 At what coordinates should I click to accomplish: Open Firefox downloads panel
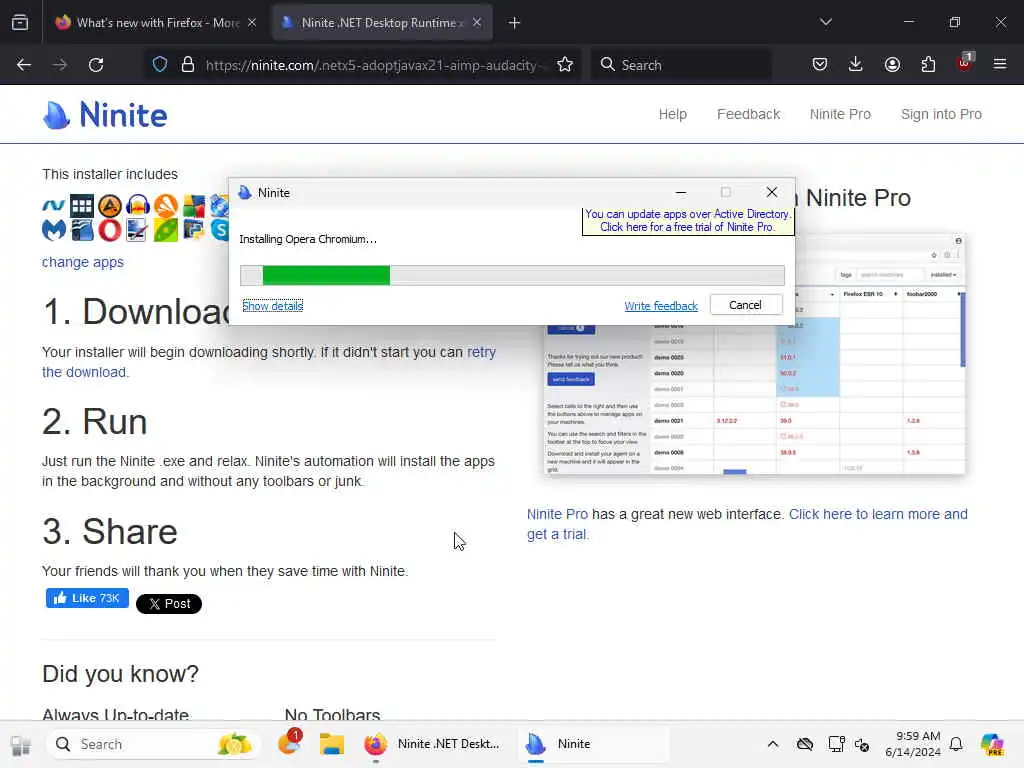coord(856,65)
